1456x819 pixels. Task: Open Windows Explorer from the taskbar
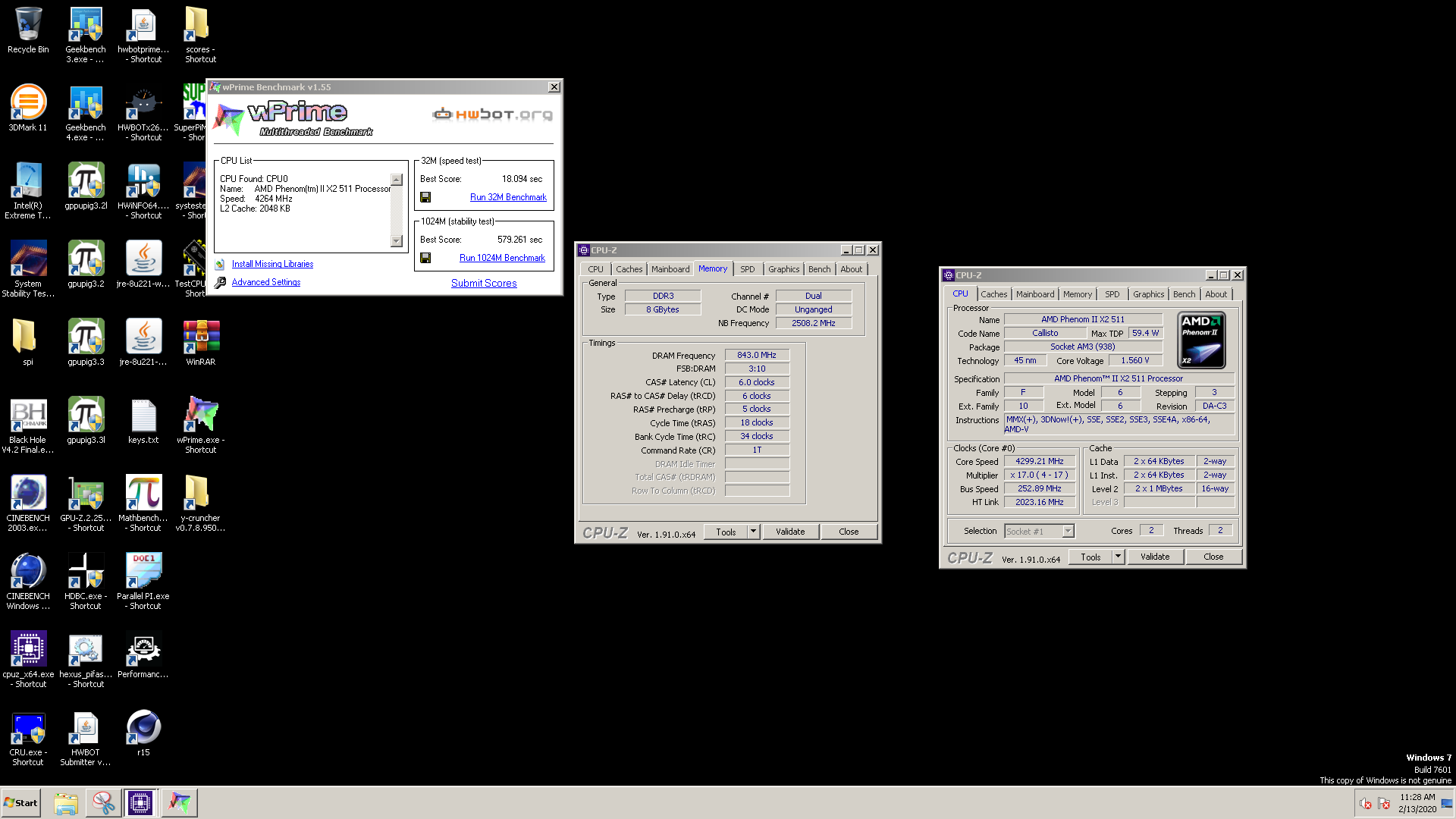66,802
